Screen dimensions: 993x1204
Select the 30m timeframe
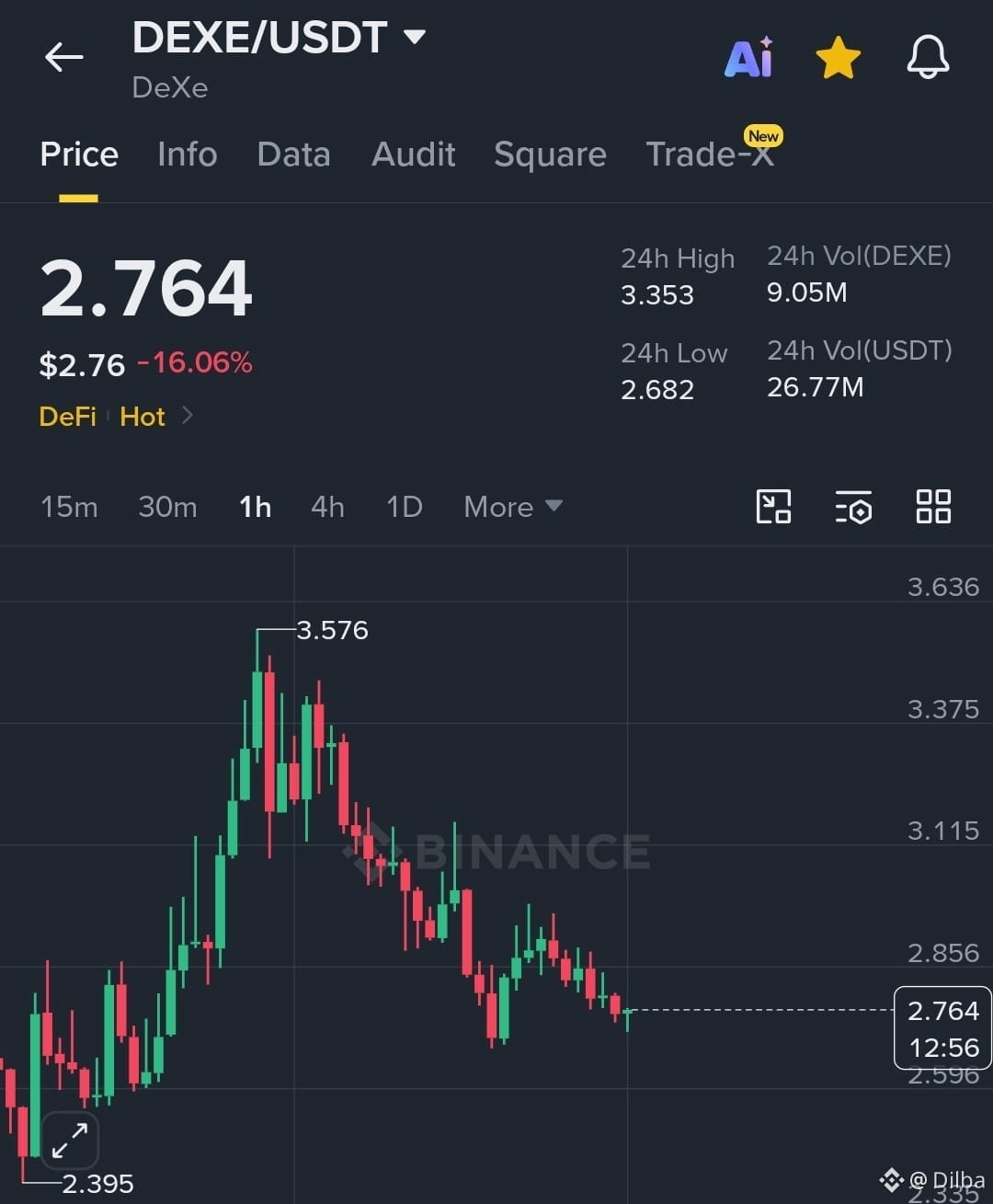click(x=167, y=507)
